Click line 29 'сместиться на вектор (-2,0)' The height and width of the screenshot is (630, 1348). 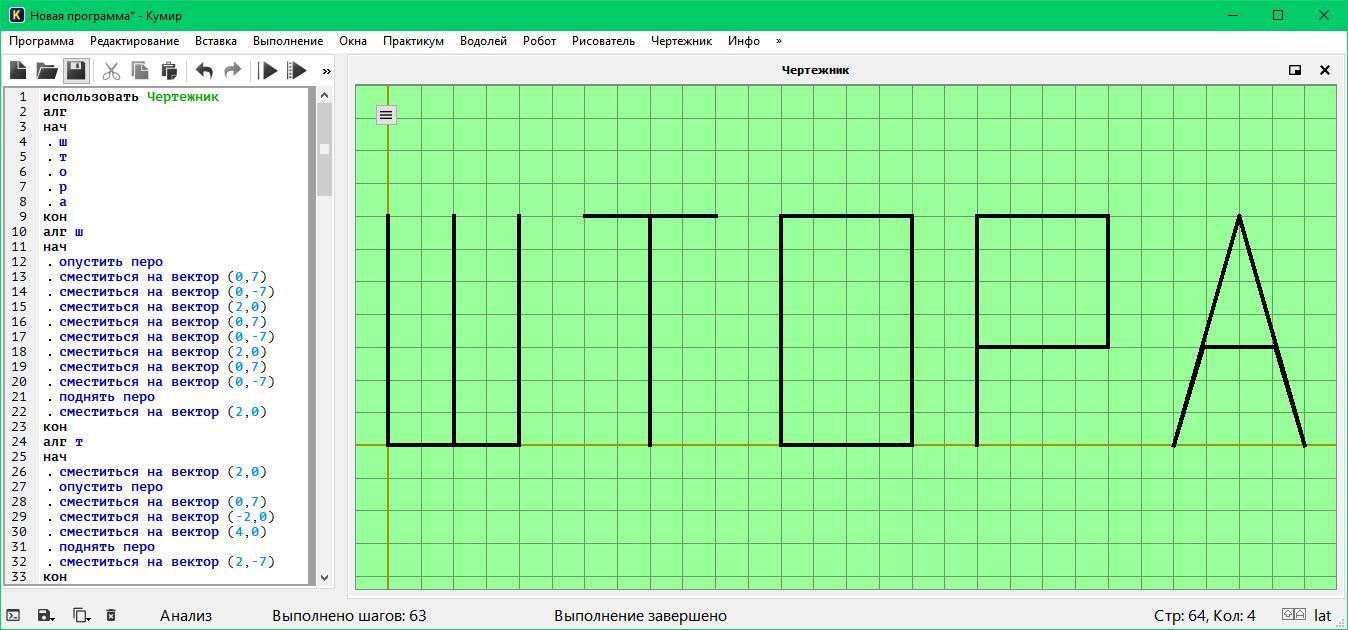click(166, 517)
